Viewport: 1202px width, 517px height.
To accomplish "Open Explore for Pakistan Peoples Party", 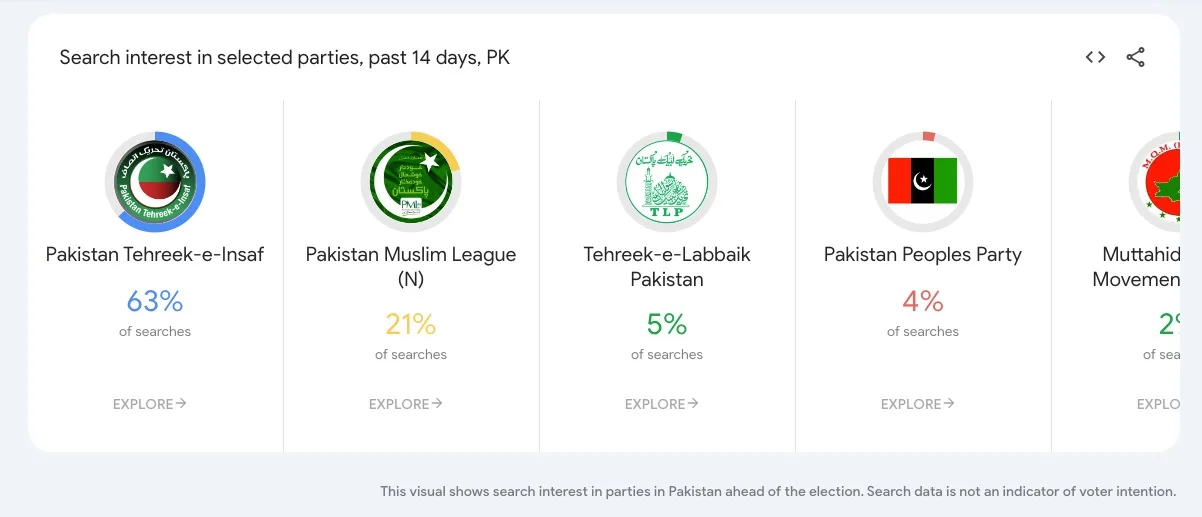I will pos(918,404).
